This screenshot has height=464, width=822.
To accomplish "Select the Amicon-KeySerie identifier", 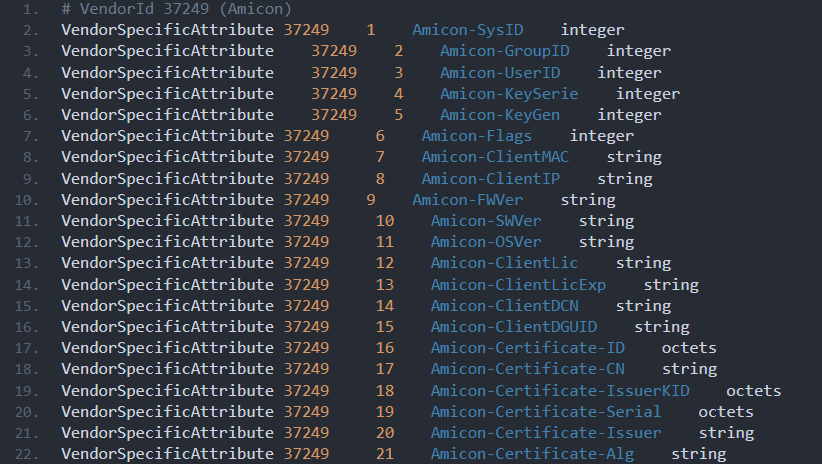I will [509, 94].
